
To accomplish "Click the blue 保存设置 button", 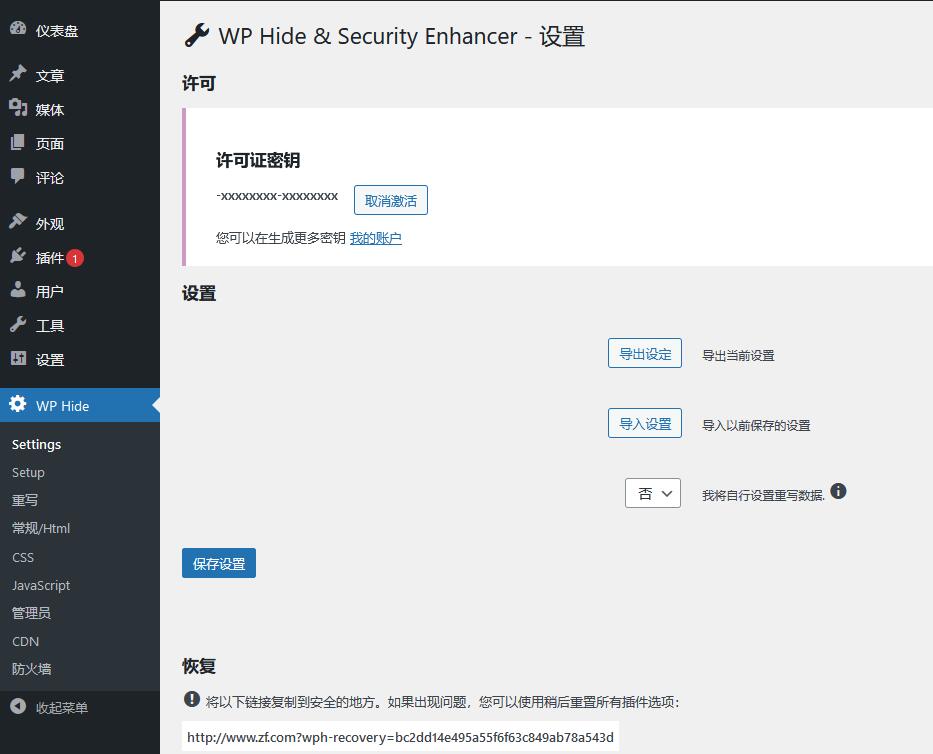I will click(219, 563).
